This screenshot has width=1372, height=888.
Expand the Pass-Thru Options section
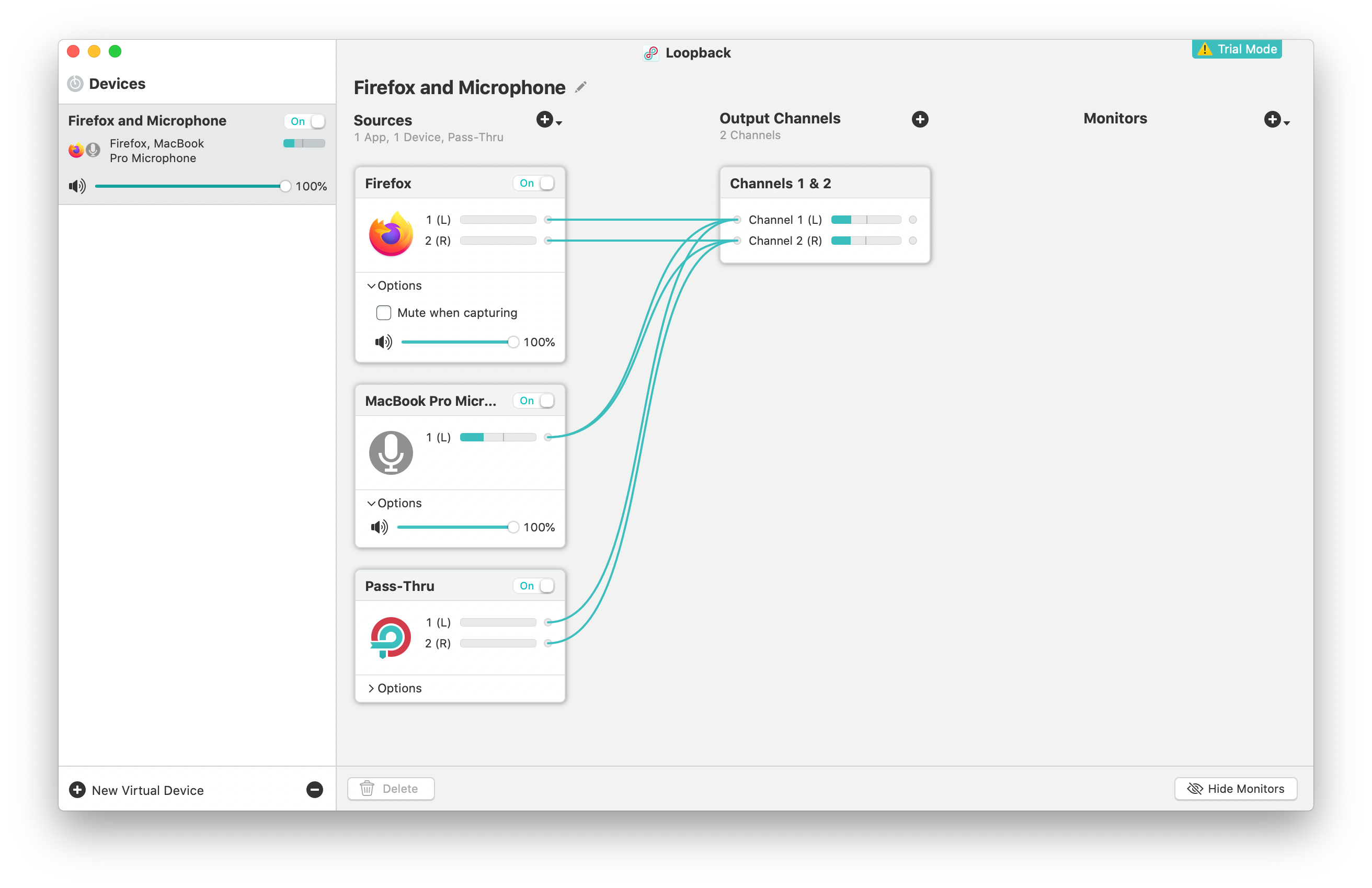395,688
